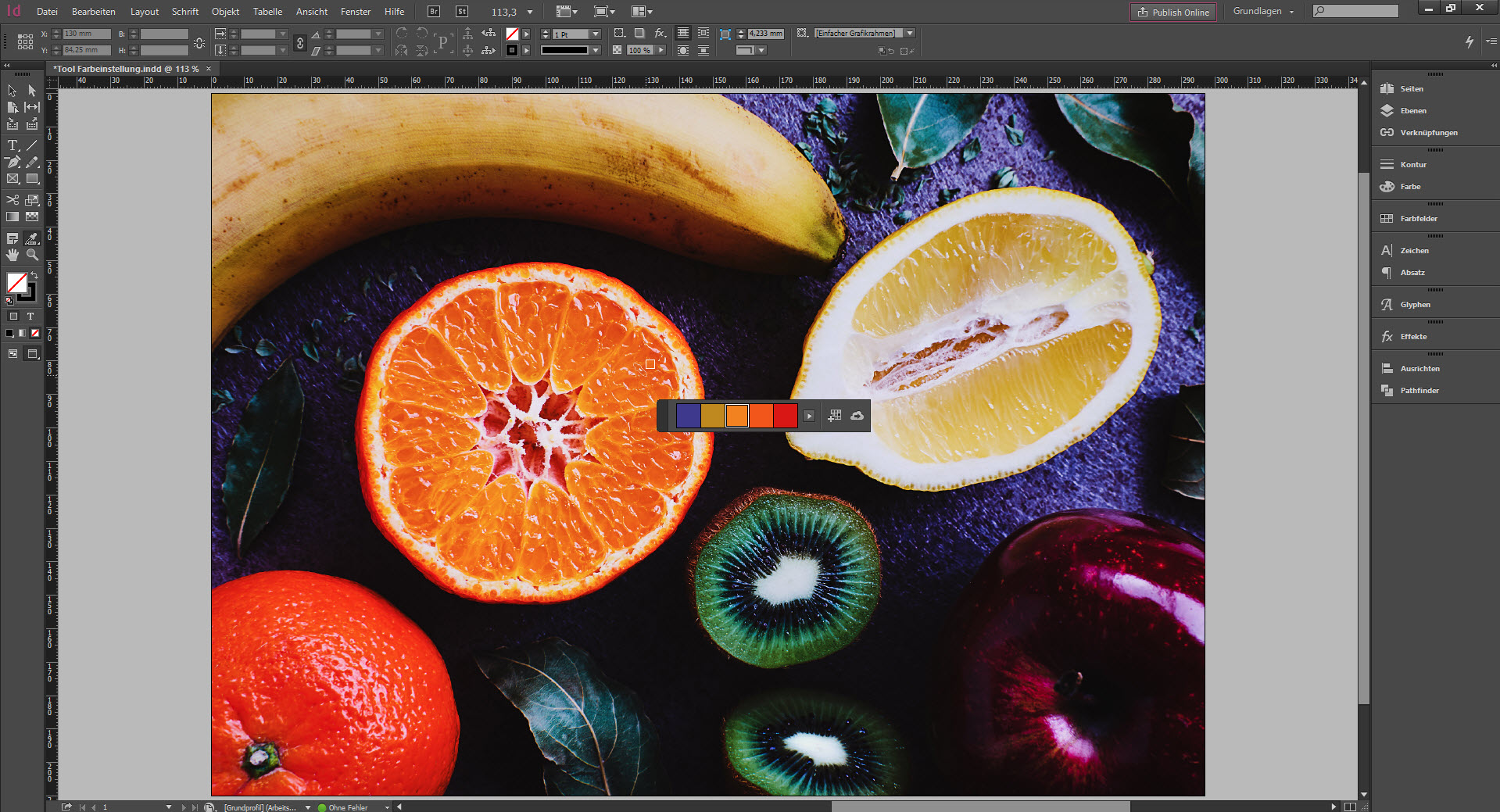Expand the color theme options arrow
Viewport: 1500px width, 812px height.
[809, 416]
